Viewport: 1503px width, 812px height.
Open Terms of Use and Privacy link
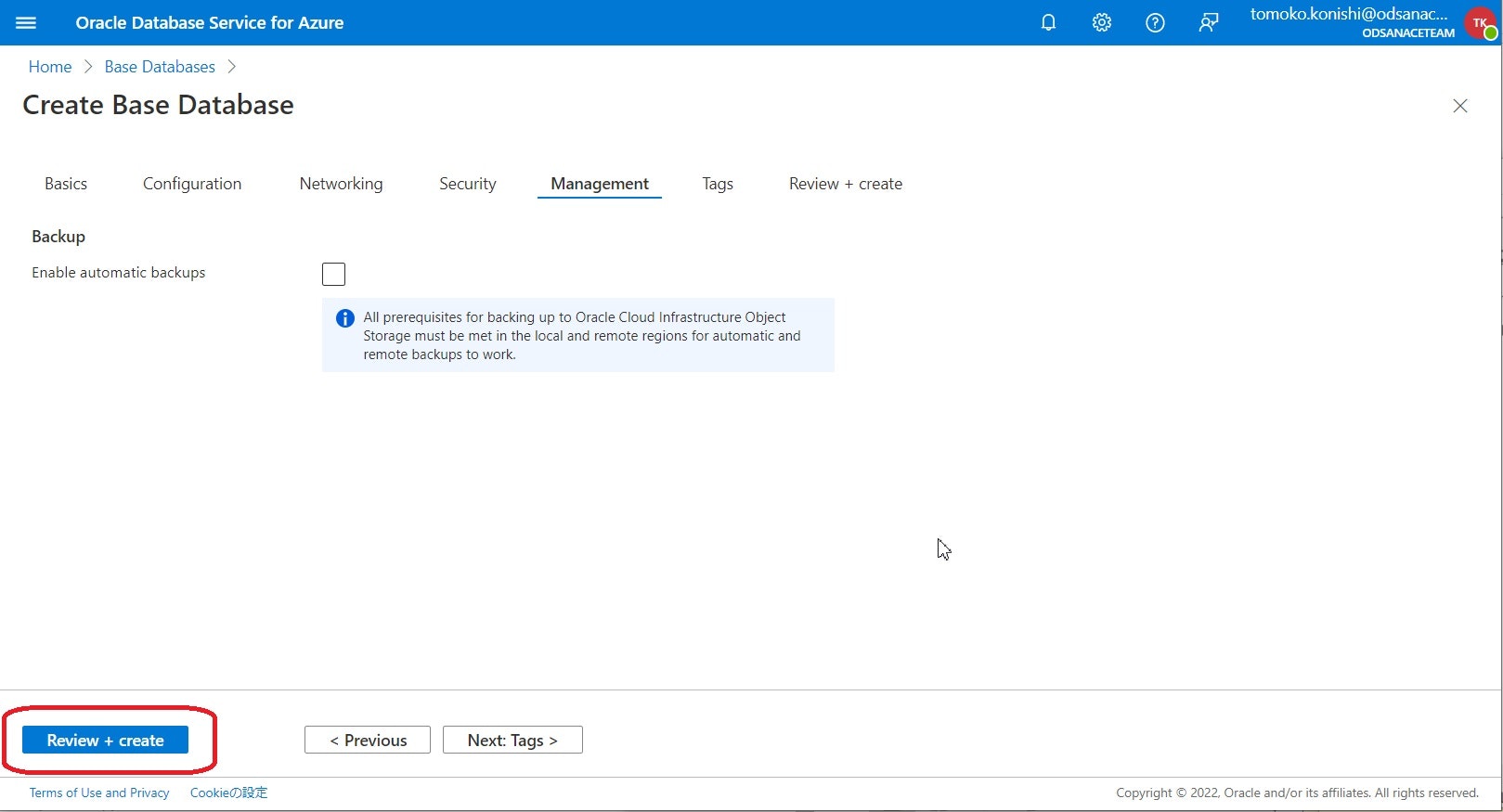click(x=99, y=793)
